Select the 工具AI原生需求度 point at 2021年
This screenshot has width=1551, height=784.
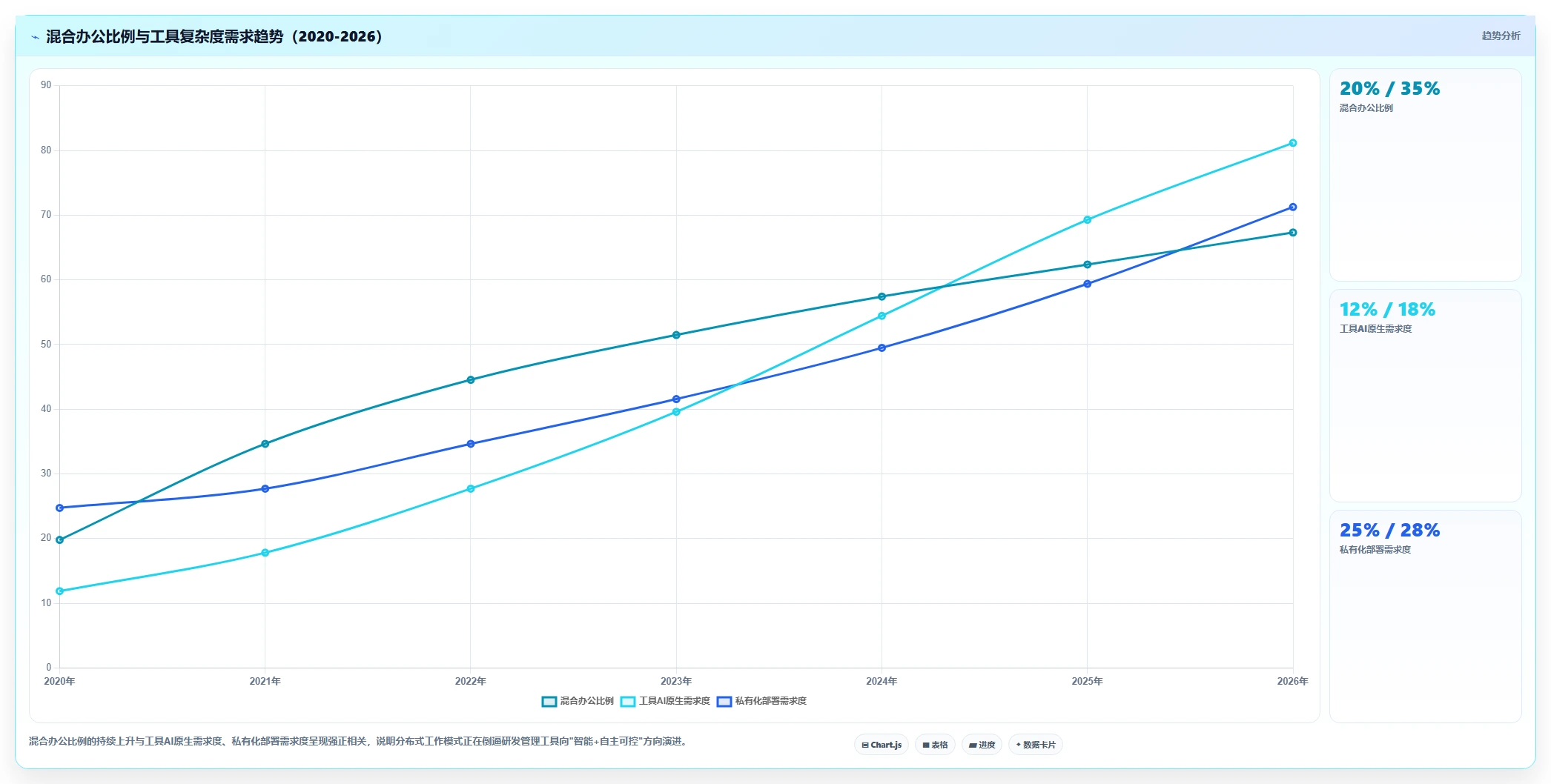[265, 553]
